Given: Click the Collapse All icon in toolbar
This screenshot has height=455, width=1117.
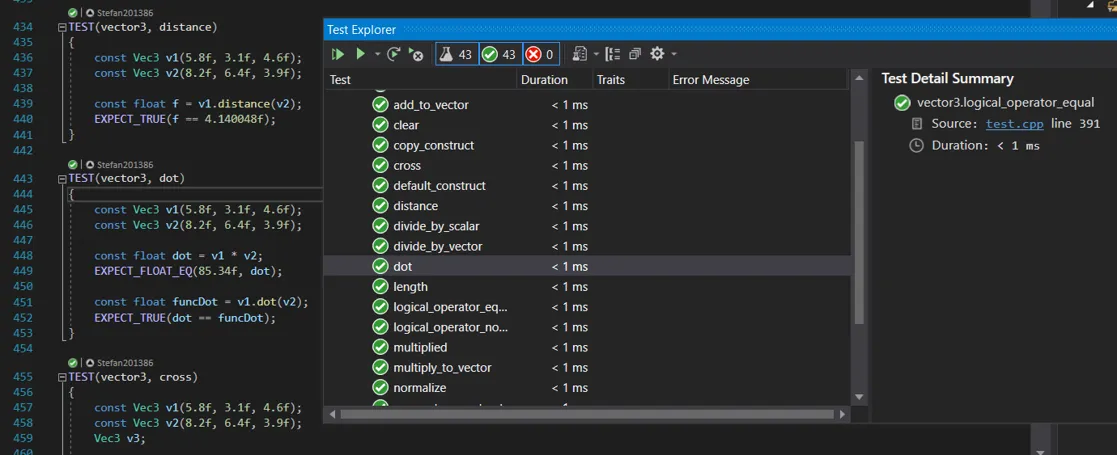Looking at the screenshot, I should [x=635, y=54].
